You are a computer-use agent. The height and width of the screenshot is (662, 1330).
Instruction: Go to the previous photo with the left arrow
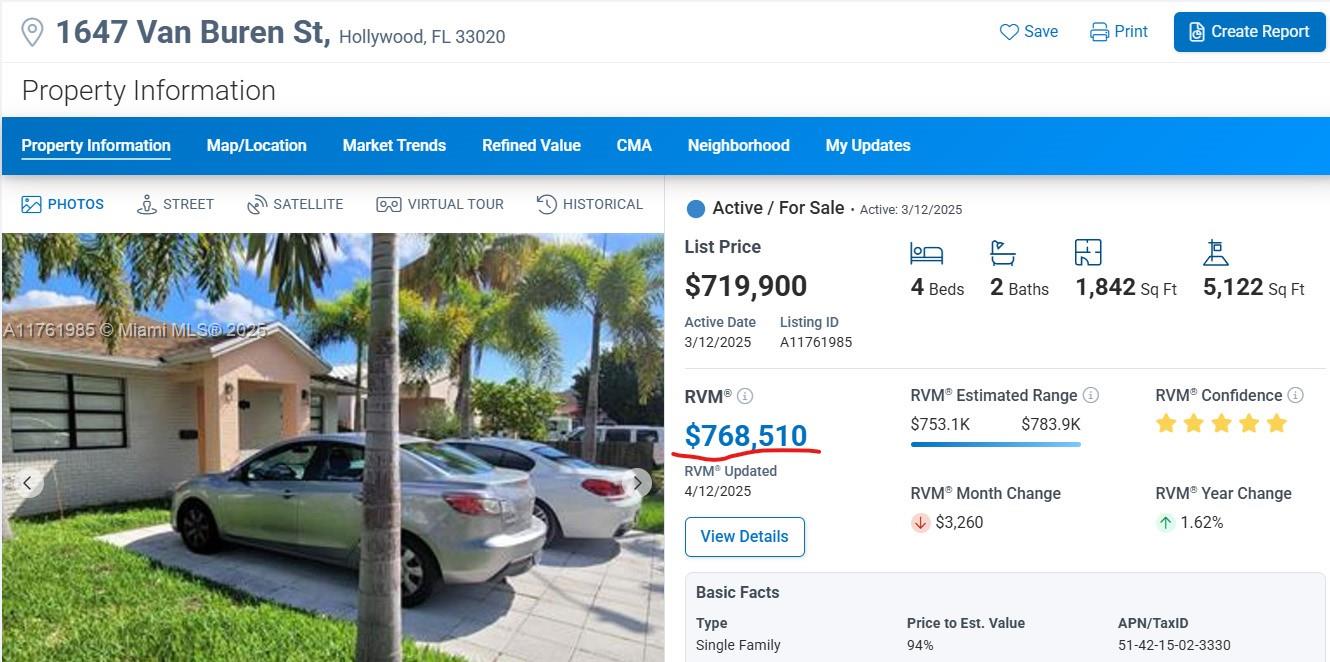coord(28,483)
